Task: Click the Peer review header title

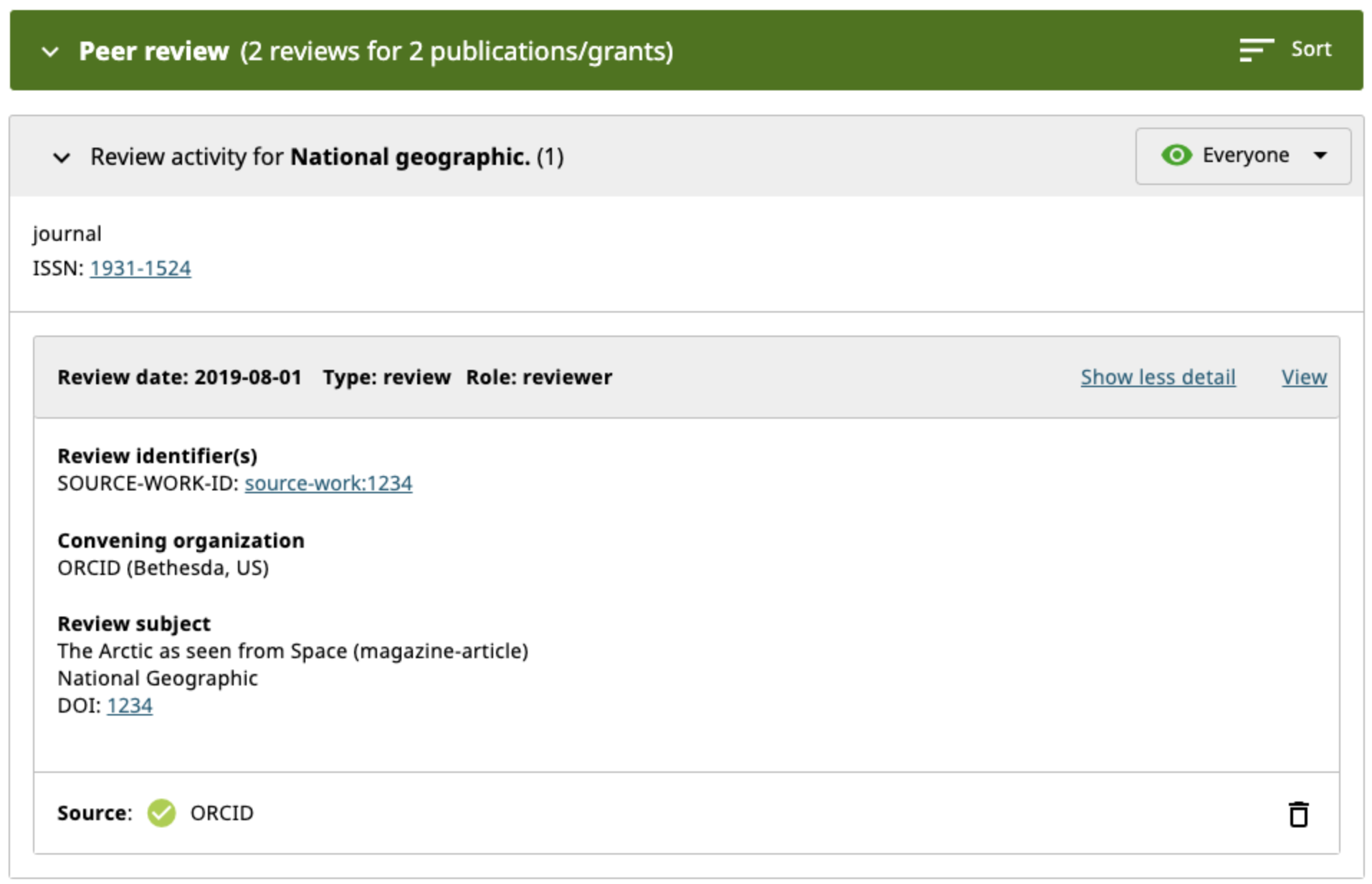Action: pyautogui.click(x=154, y=52)
